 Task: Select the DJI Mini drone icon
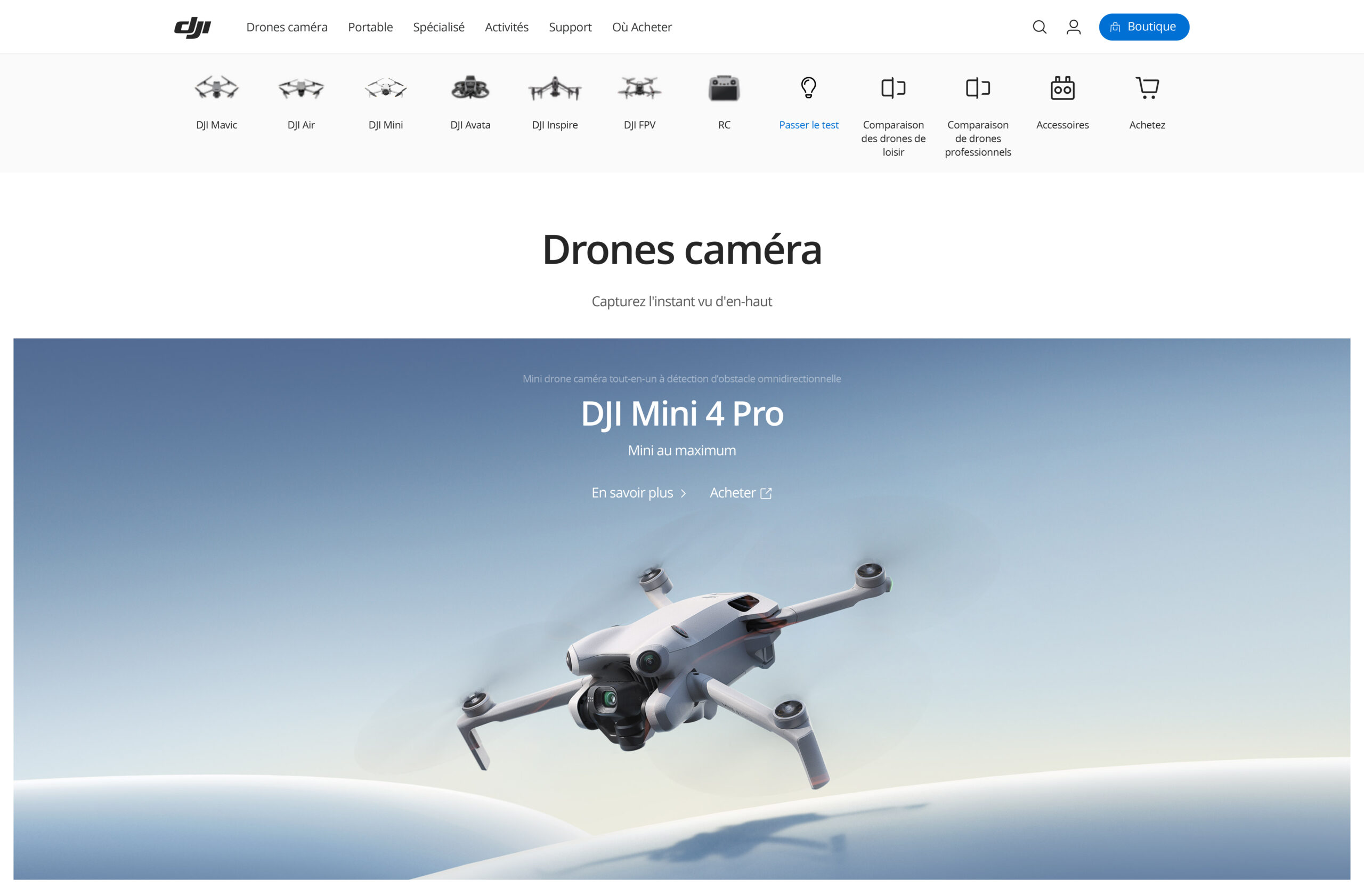click(x=386, y=88)
